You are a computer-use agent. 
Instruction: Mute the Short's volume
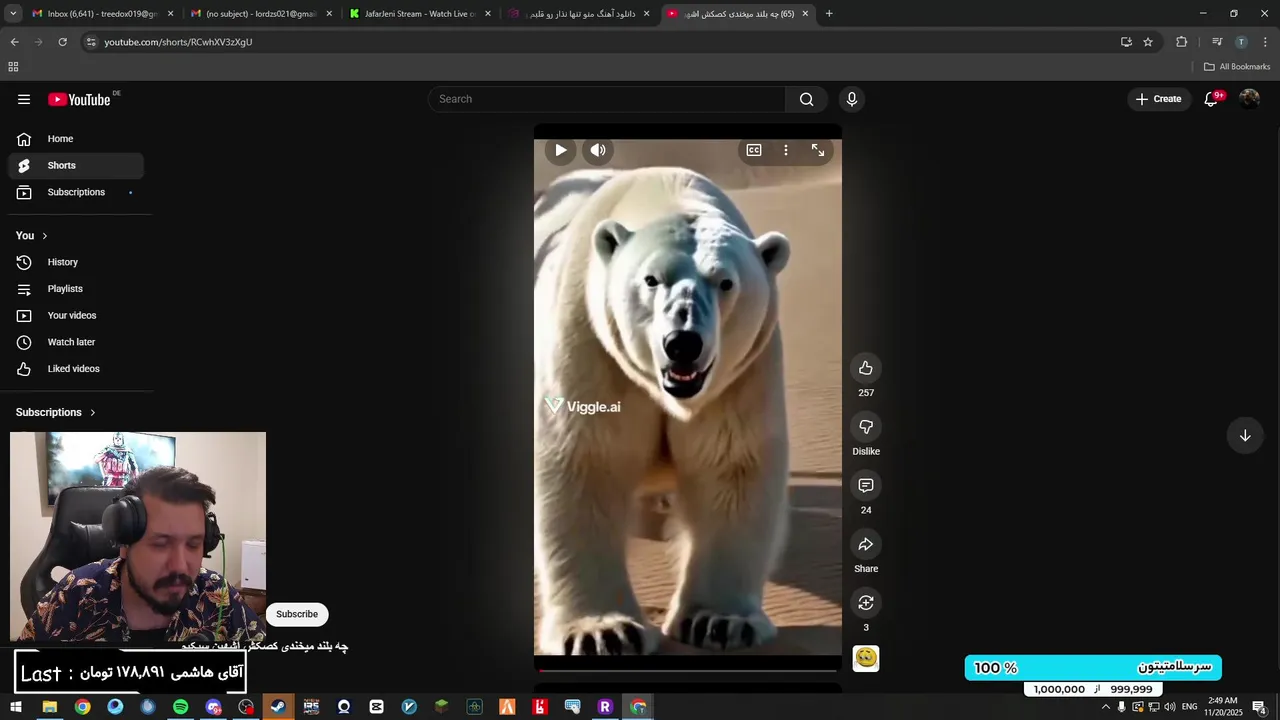[x=598, y=150]
